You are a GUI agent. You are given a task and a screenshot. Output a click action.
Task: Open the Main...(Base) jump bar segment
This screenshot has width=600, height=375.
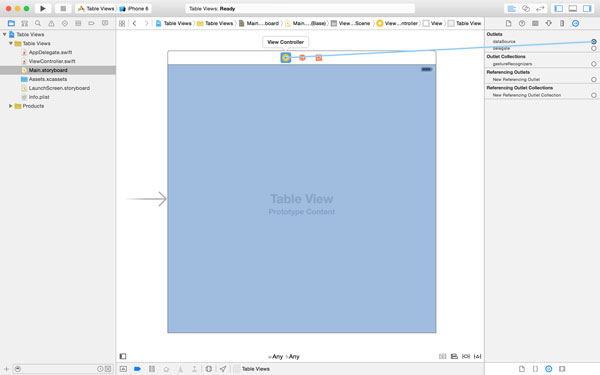point(305,23)
